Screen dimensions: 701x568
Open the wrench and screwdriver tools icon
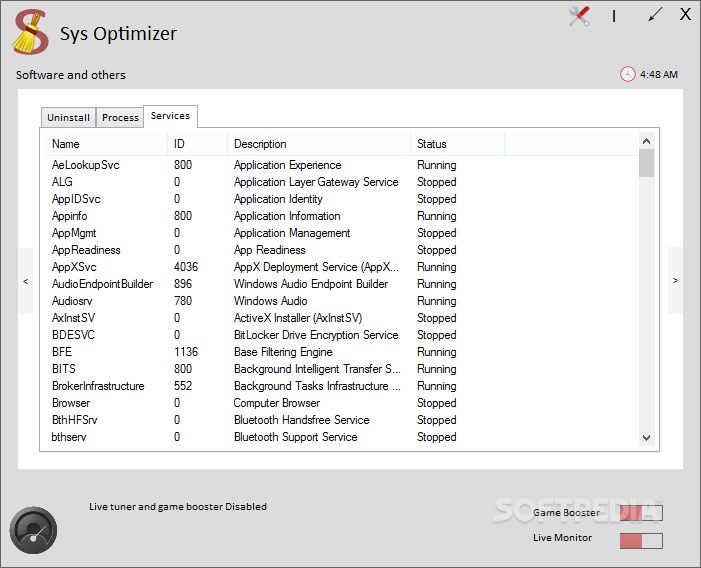click(x=579, y=17)
